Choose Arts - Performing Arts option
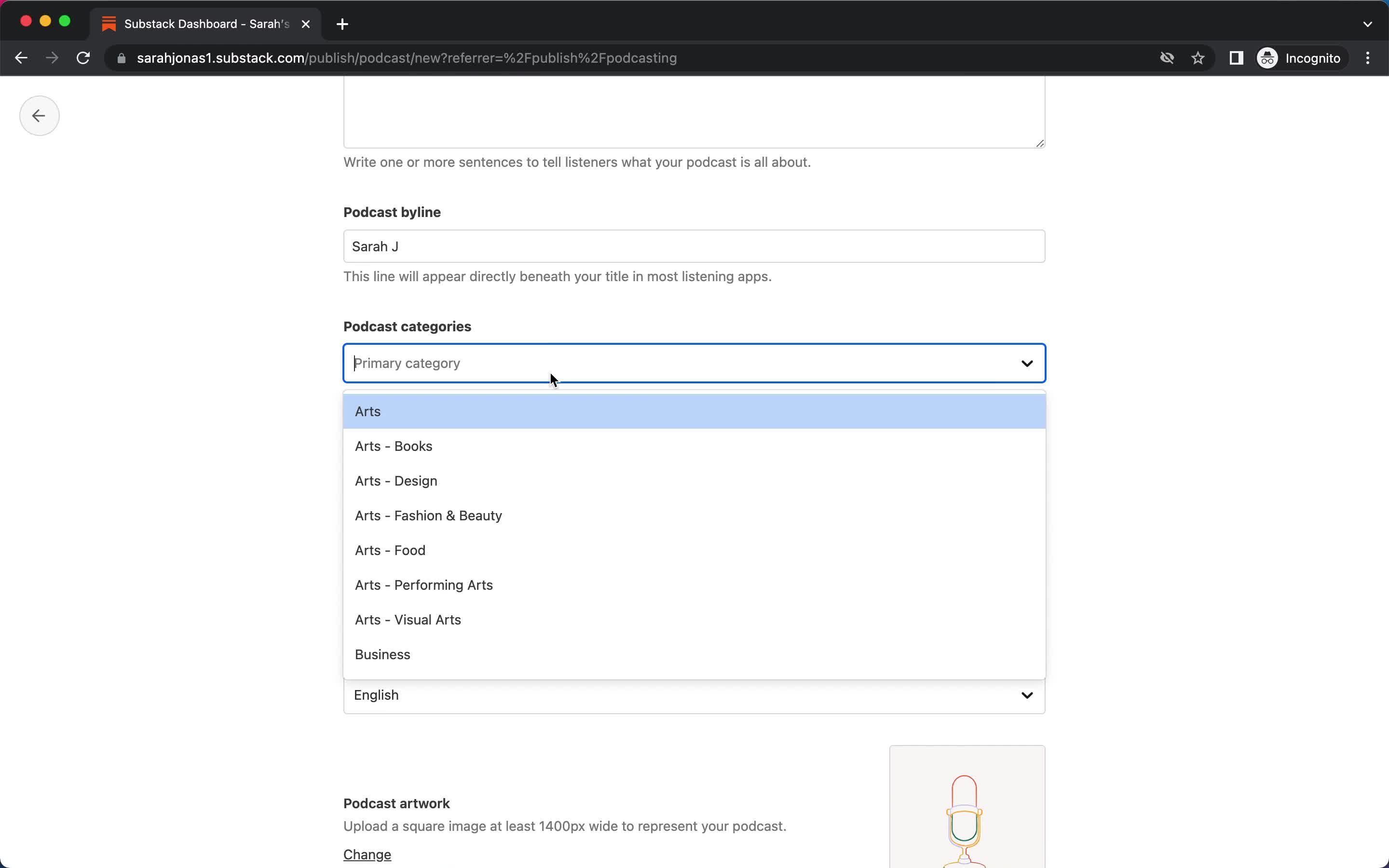 [694, 585]
